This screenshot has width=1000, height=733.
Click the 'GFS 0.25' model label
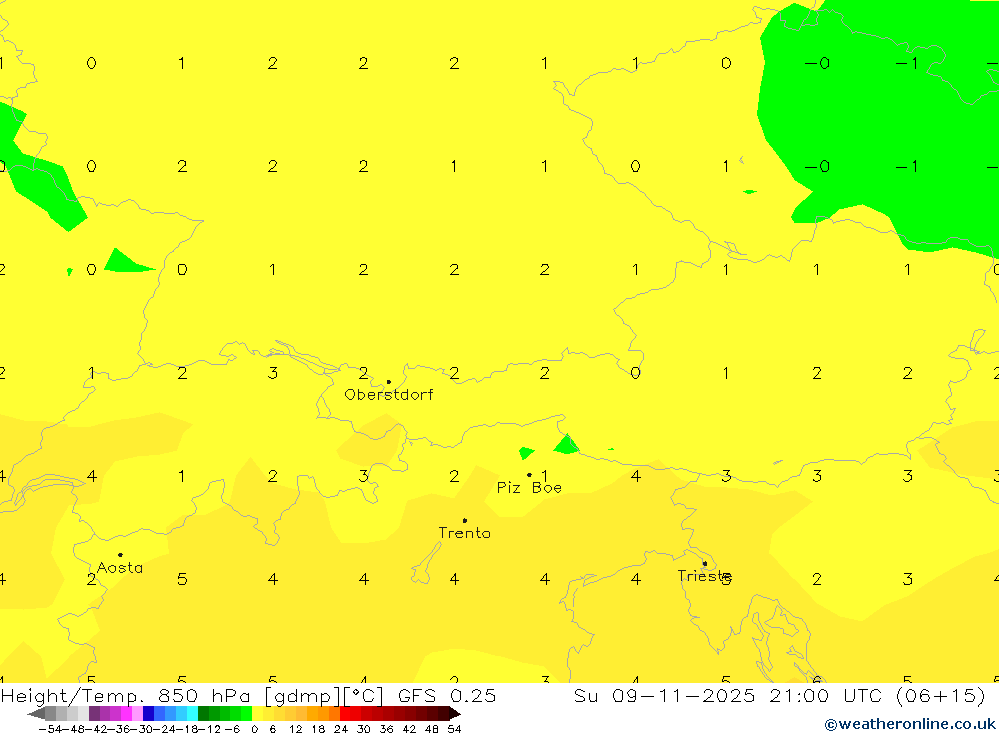446,695
